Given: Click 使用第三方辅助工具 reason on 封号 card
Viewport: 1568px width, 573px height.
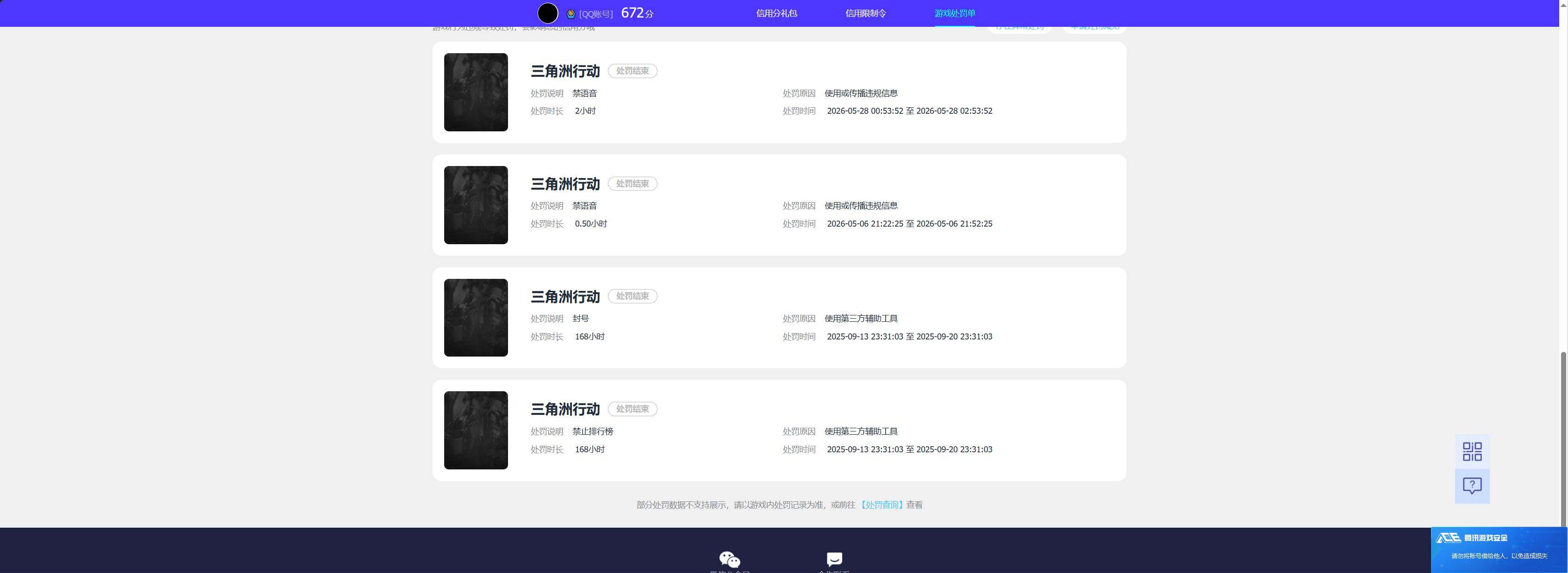Looking at the screenshot, I should (861, 319).
